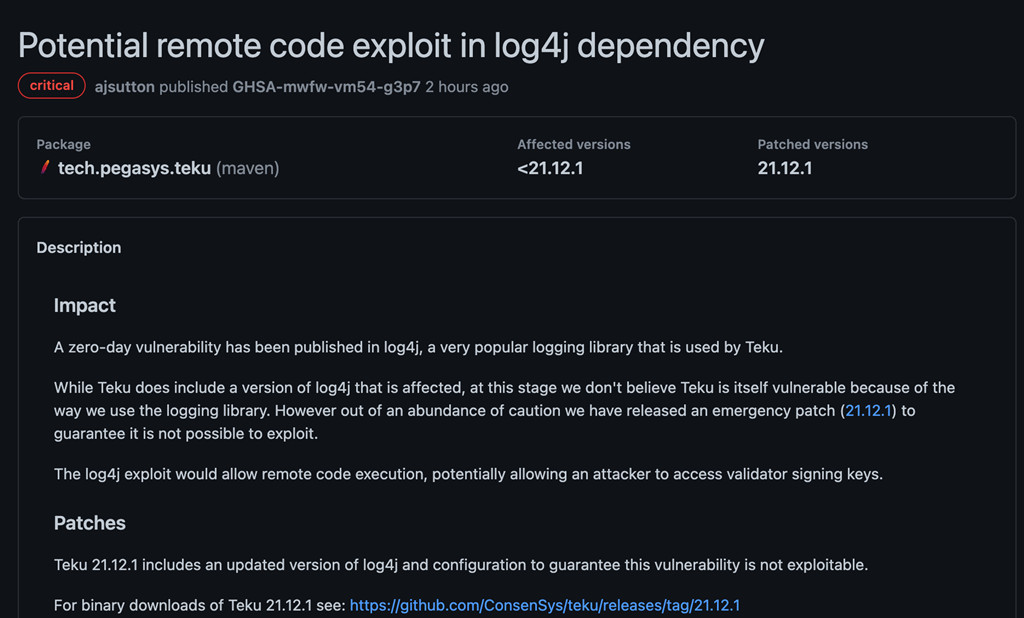Screen dimensions: 1024x618
Task: Click the Impact heading
Action: pyautogui.click(x=85, y=305)
